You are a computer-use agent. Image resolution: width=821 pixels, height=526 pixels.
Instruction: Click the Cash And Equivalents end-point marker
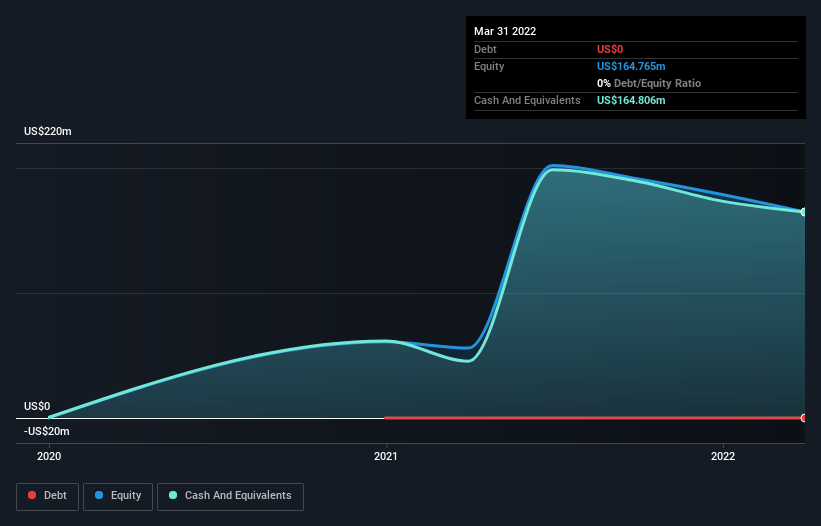coord(803,212)
